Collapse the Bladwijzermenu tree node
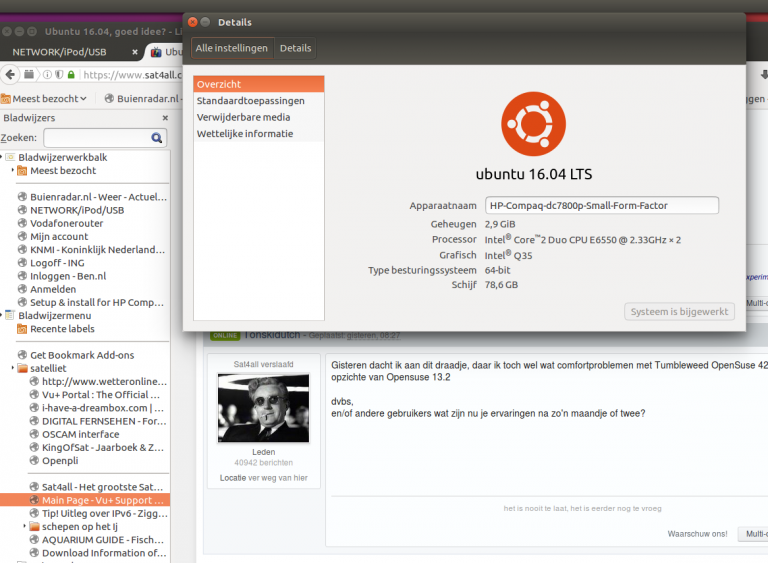The height and width of the screenshot is (563, 768). pyautogui.click(x=3, y=315)
